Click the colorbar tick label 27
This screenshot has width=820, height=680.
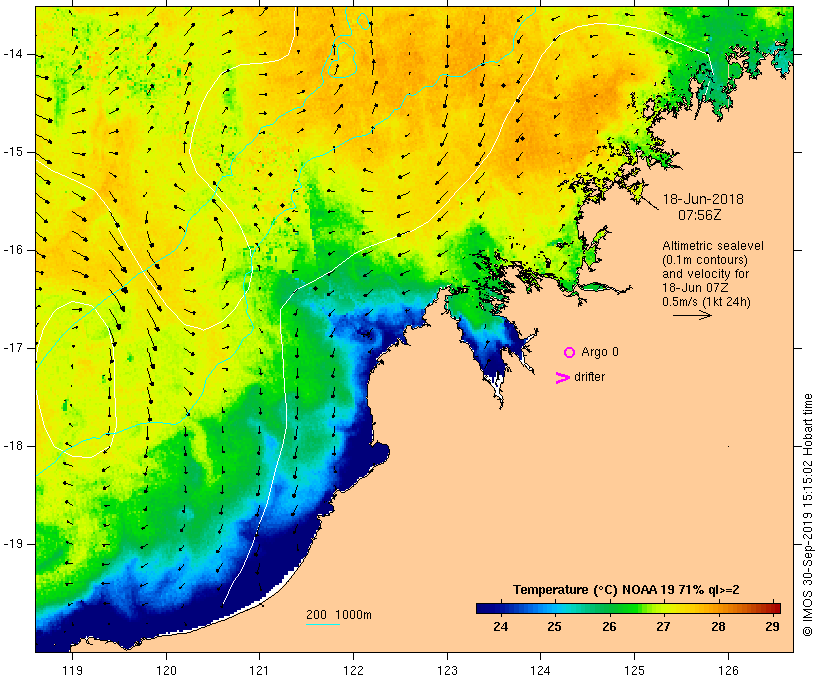663,626
